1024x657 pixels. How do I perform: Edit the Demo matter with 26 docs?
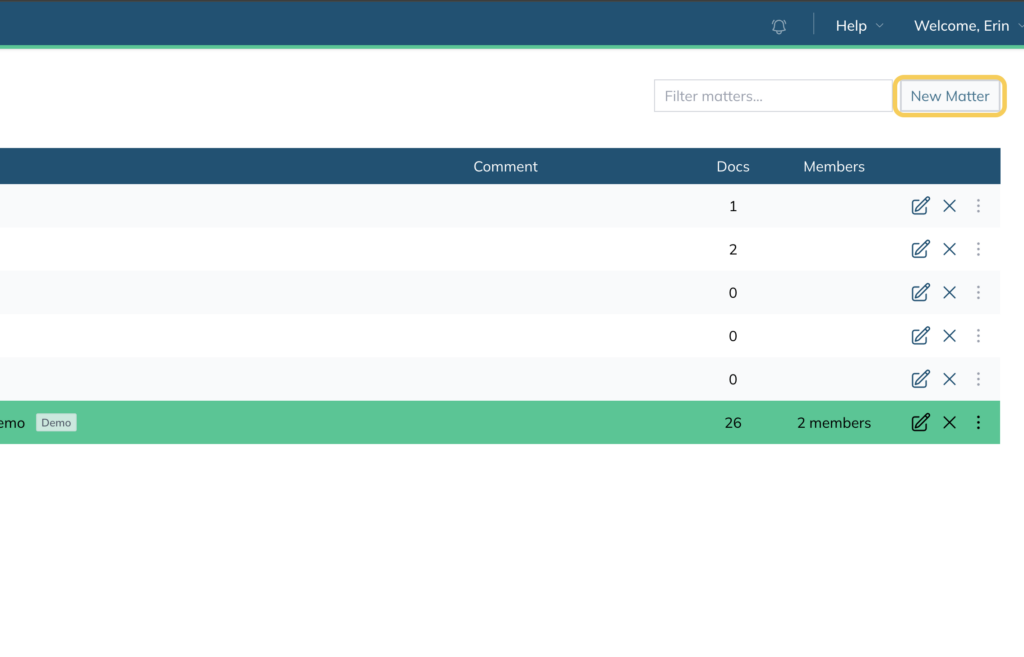(920, 423)
